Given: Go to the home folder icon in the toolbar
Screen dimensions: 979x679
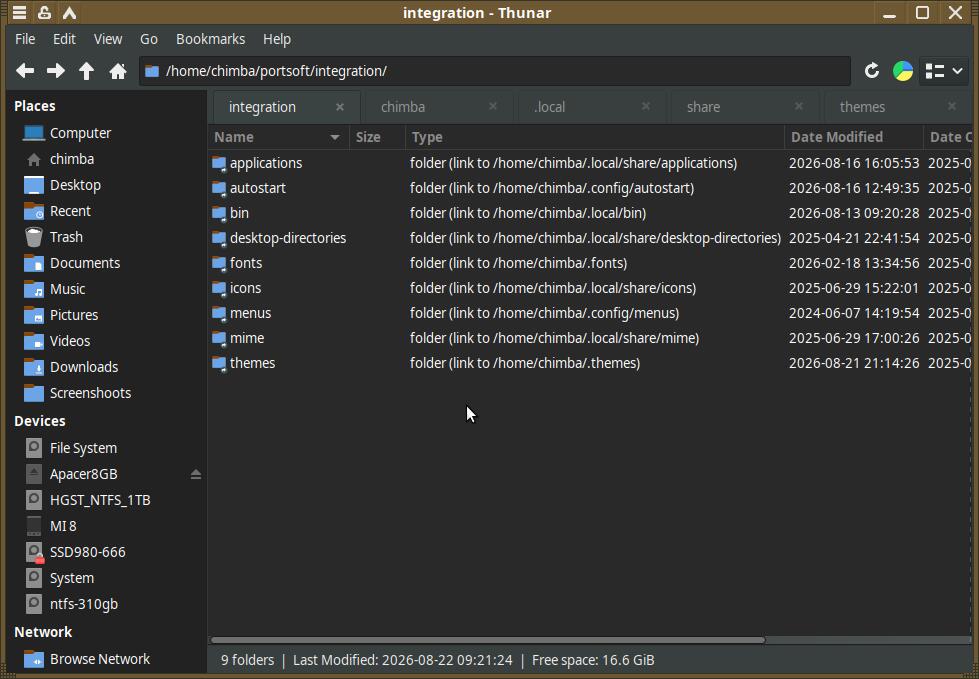Looking at the screenshot, I should pos(117,71).
